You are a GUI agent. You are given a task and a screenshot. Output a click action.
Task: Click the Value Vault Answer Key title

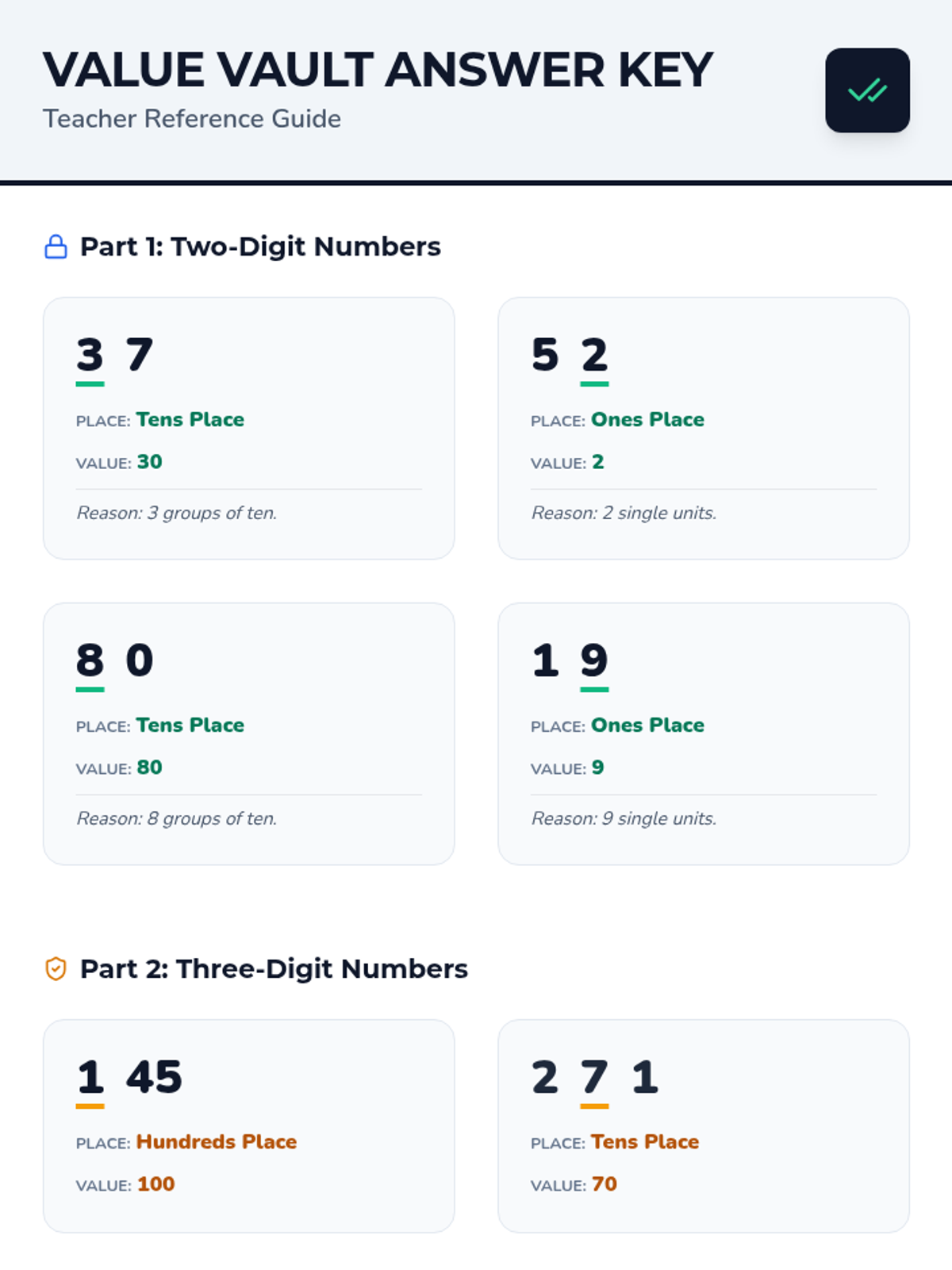coord(378,70)
